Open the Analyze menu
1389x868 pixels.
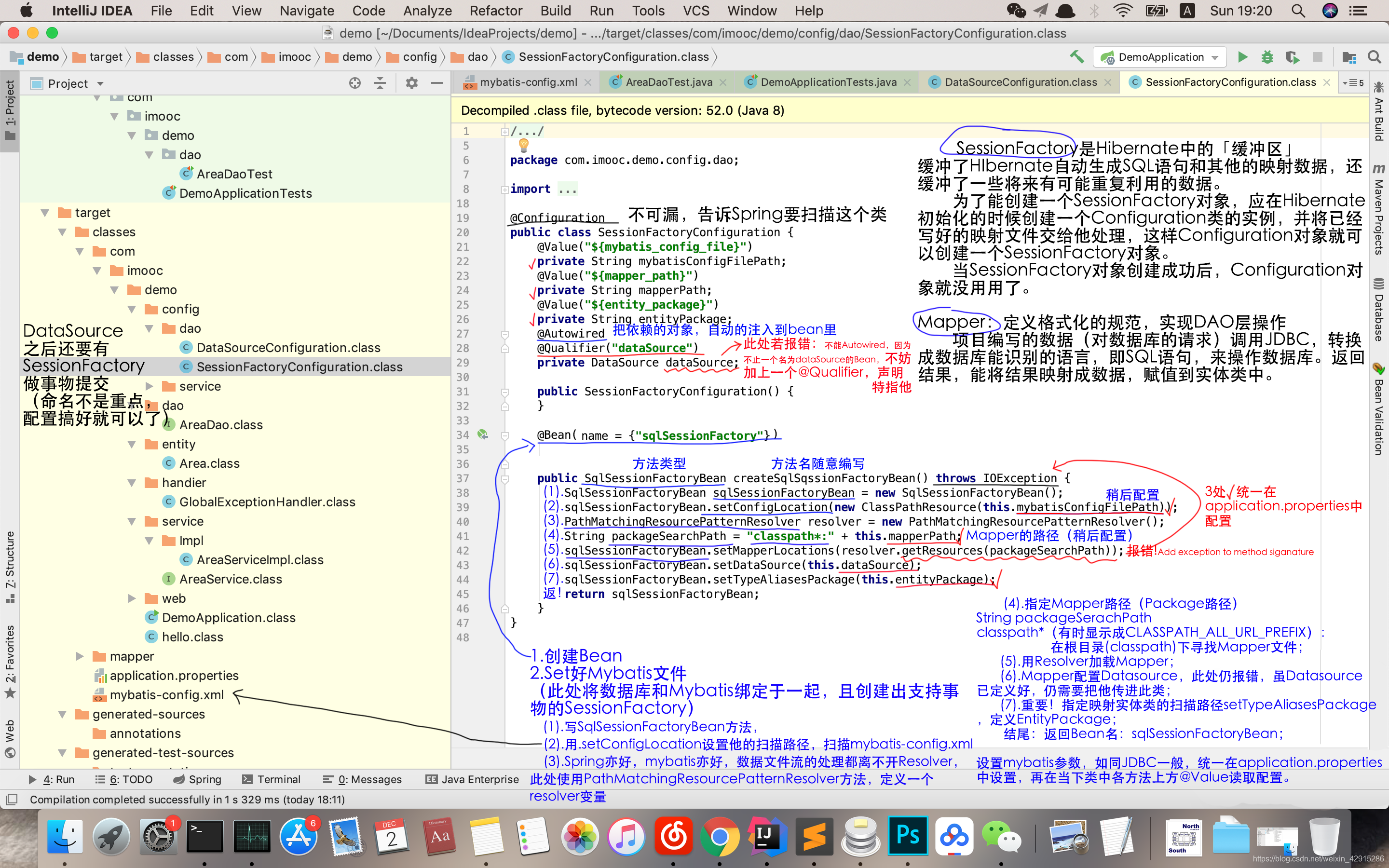pos(428,10)
